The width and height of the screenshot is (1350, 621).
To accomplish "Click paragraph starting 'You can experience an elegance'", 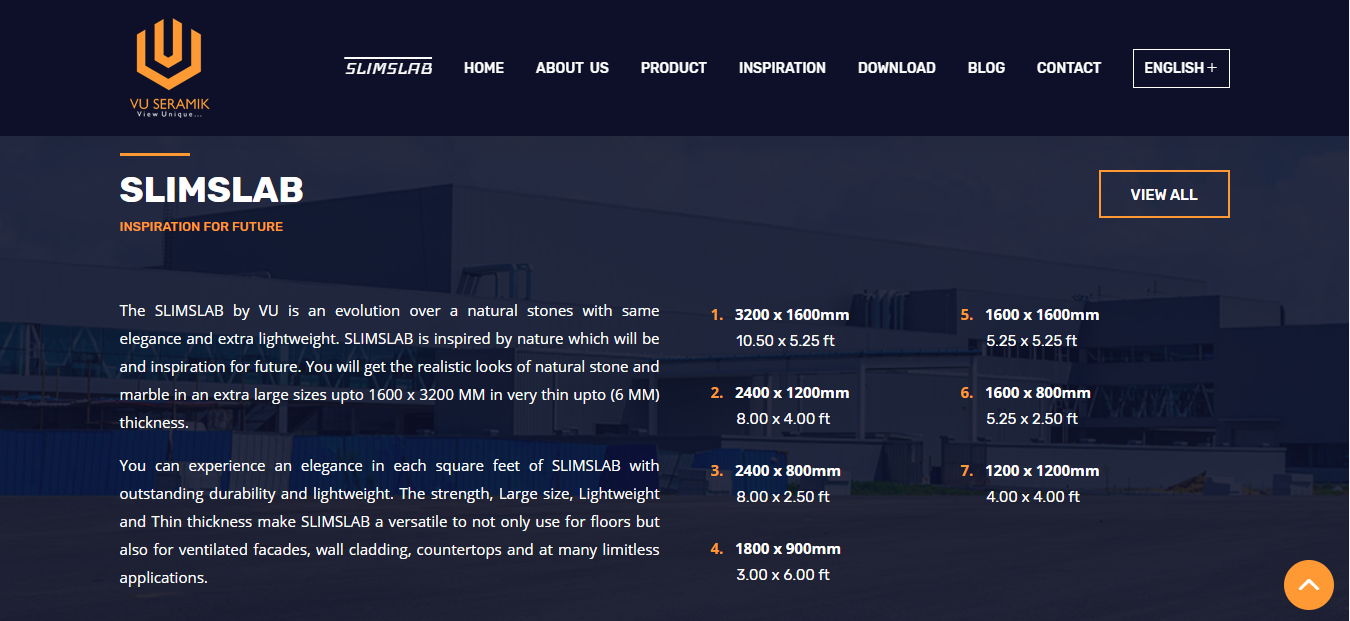I will tap(389, 522).
